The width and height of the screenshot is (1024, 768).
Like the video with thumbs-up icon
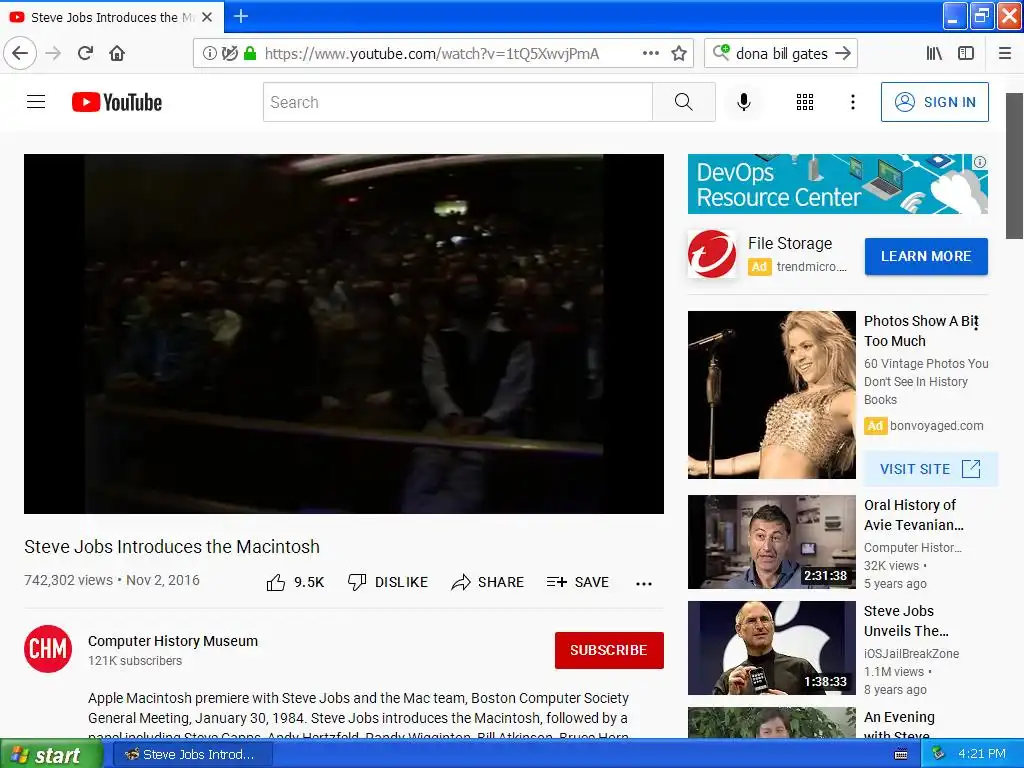(x=295, y=582)
